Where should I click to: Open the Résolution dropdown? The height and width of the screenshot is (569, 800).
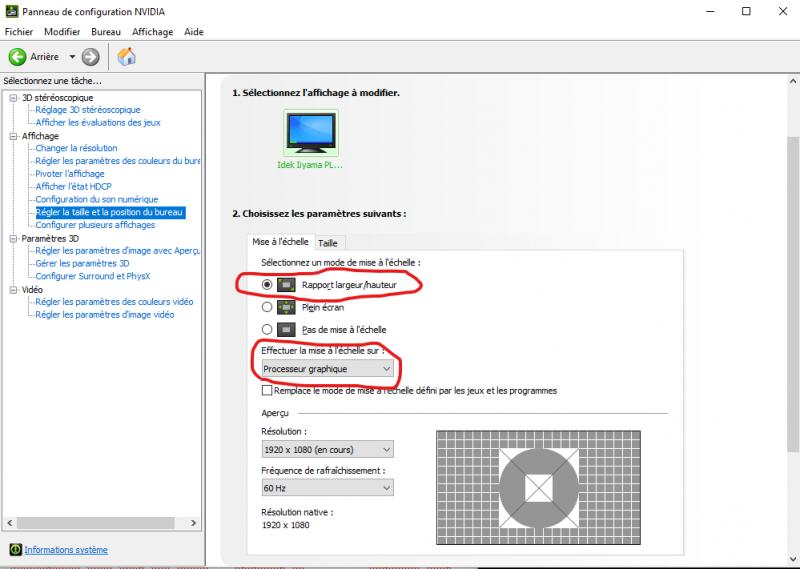point(328,450)
